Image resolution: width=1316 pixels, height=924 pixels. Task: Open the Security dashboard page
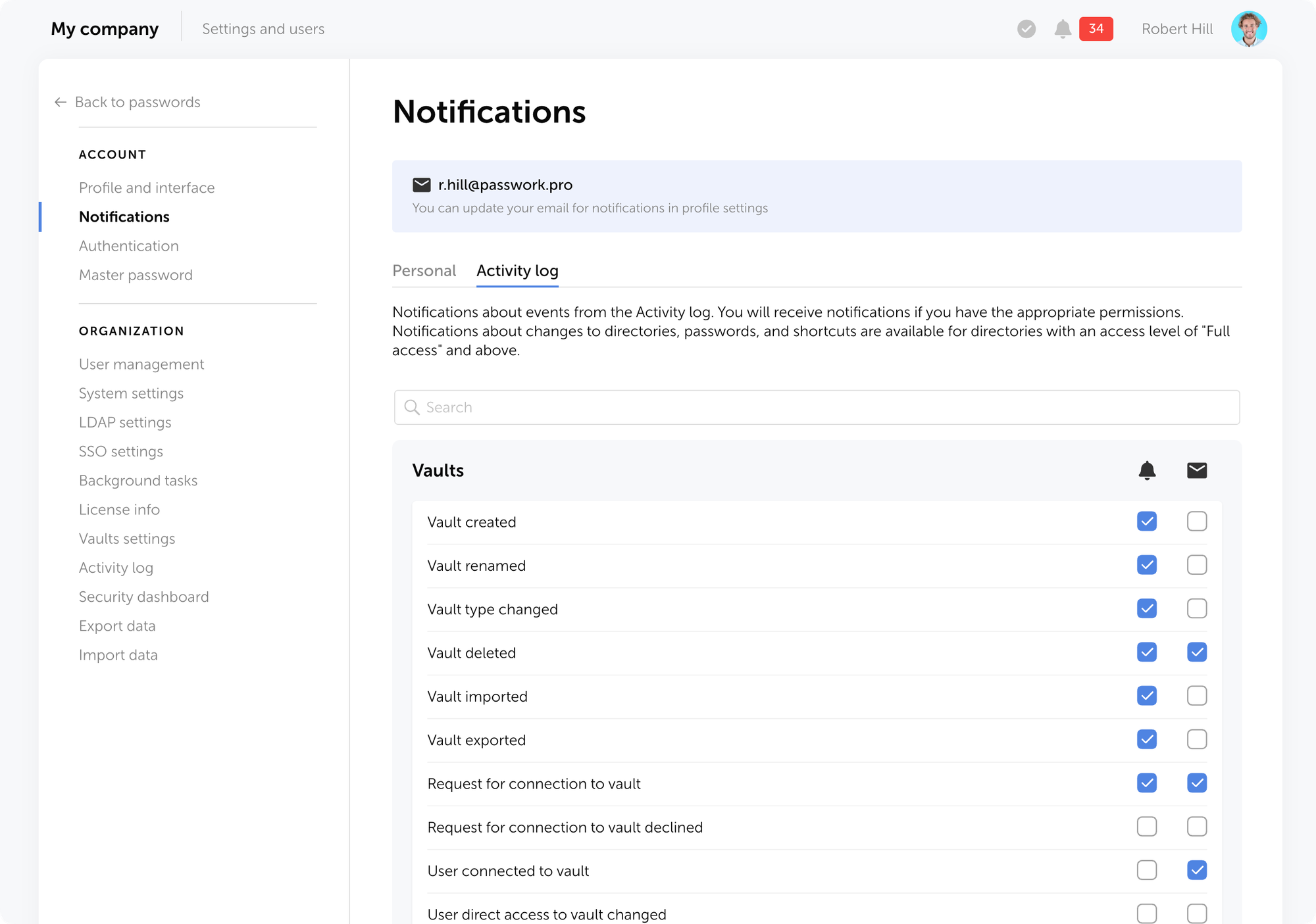click(x=144, y=597)
